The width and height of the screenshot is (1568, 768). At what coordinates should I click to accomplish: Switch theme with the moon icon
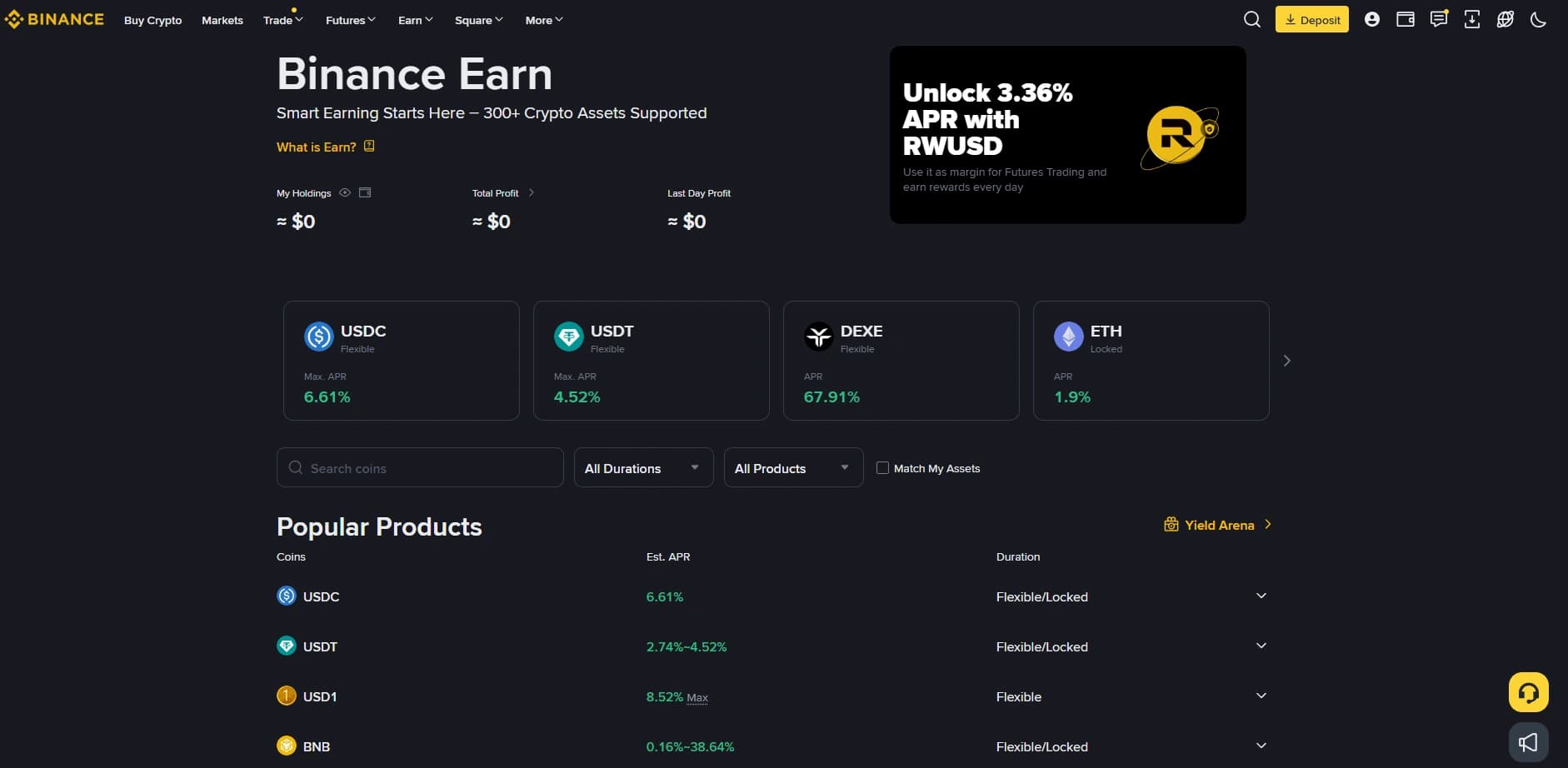coord(1538,19)
